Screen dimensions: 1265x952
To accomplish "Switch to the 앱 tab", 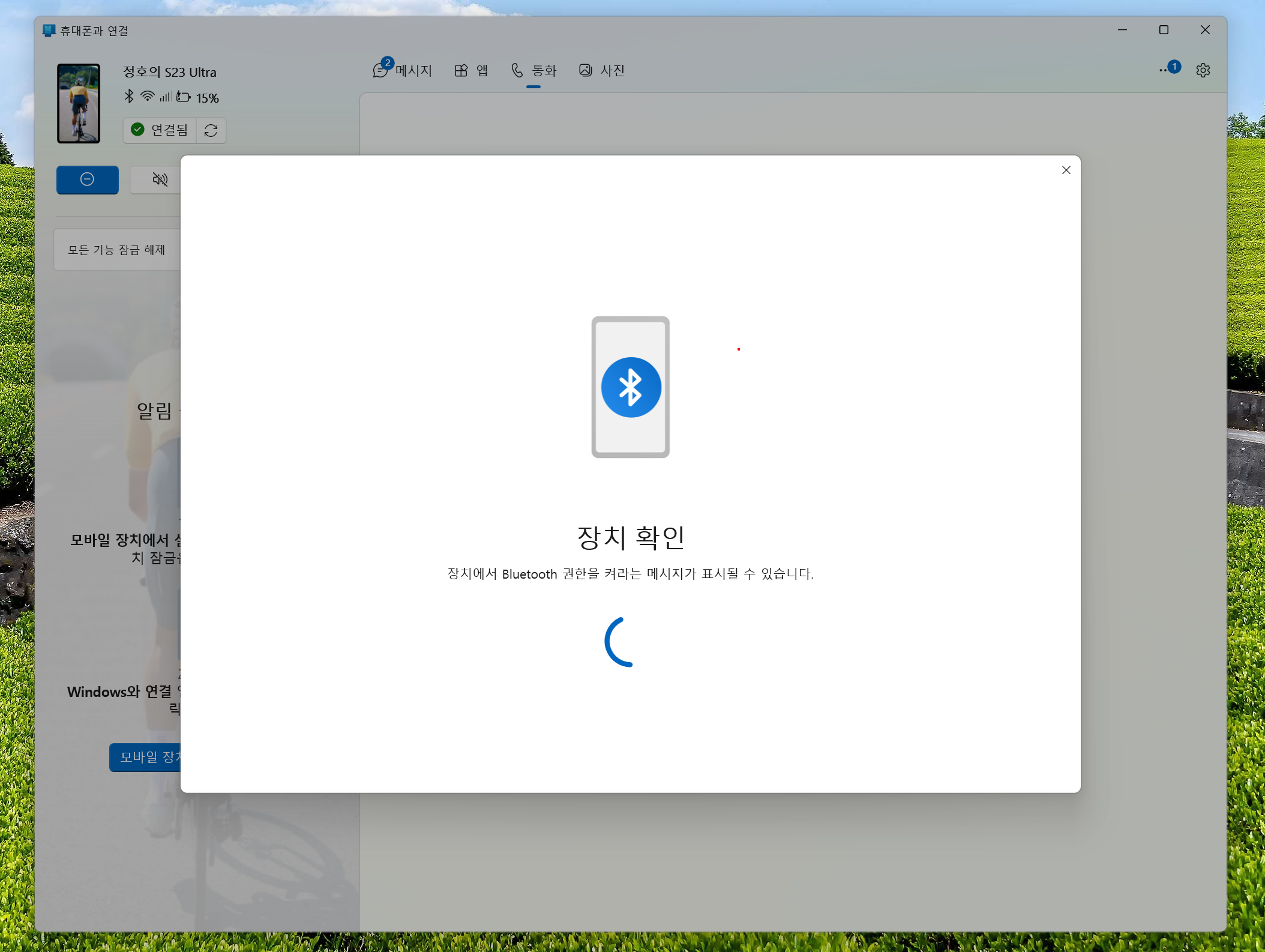I will pos(471,71).
